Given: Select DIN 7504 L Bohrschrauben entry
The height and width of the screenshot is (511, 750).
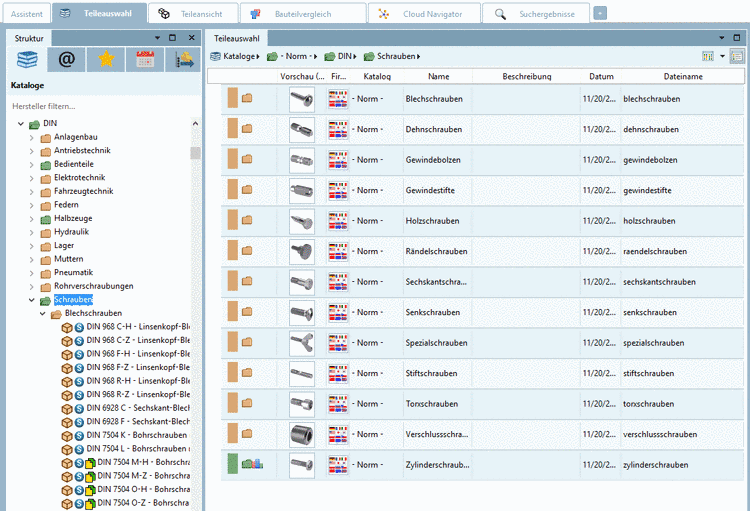Looking at the screenshot, I should coord(138,449).
